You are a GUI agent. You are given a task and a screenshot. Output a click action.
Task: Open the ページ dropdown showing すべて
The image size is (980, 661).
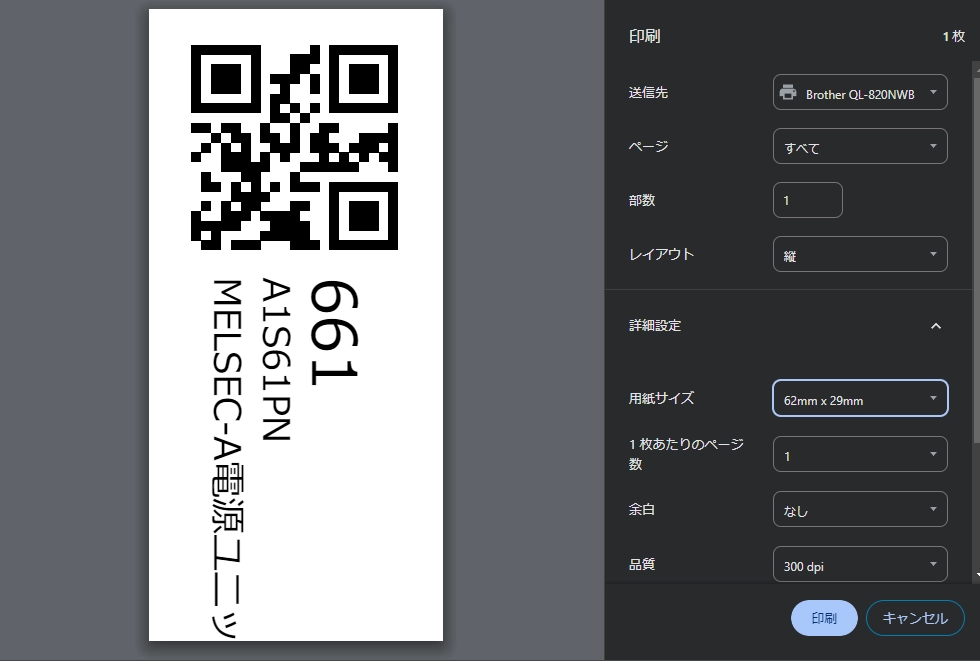[x=860, y=146]
